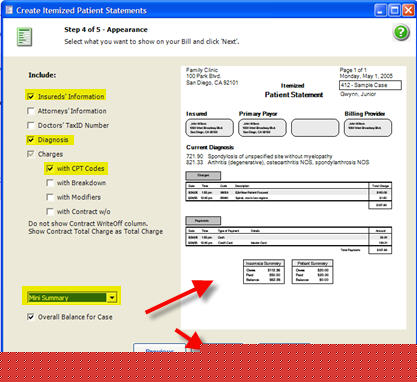Maximize the Create Itemized Patient Statements window
This screenshot has width=417, height=382.
tap(395, 10)
